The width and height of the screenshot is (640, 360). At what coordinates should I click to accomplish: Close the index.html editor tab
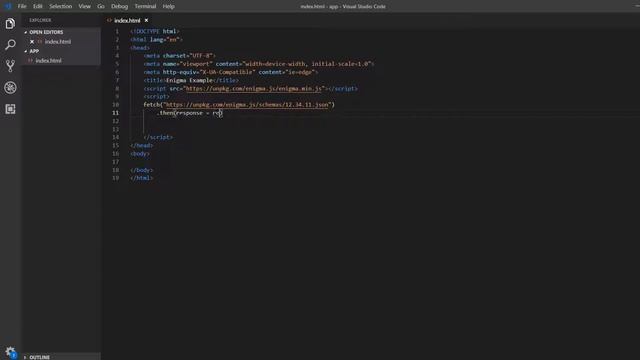(x=147, y=20)
